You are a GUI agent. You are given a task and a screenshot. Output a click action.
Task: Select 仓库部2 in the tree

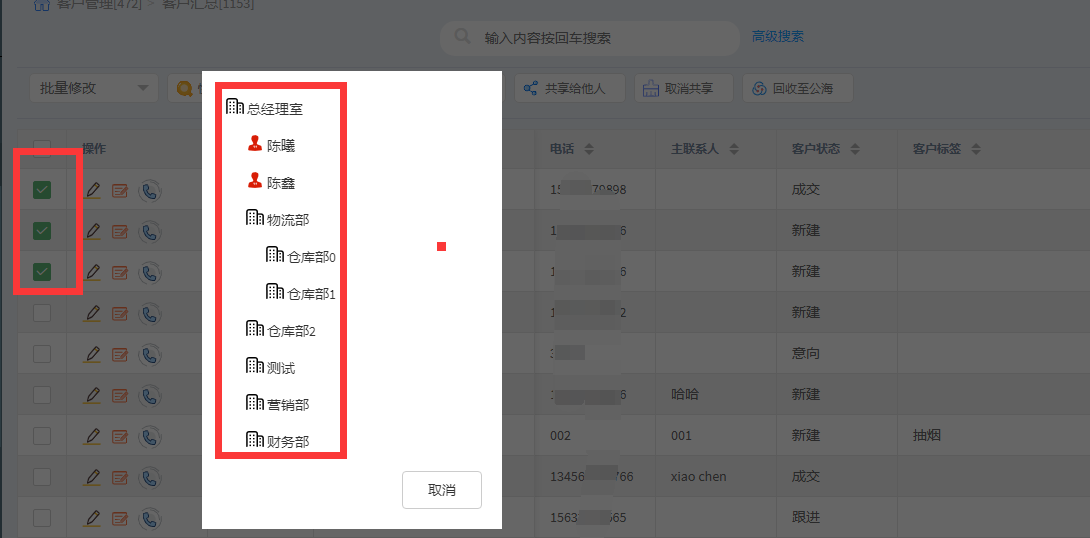281,331
